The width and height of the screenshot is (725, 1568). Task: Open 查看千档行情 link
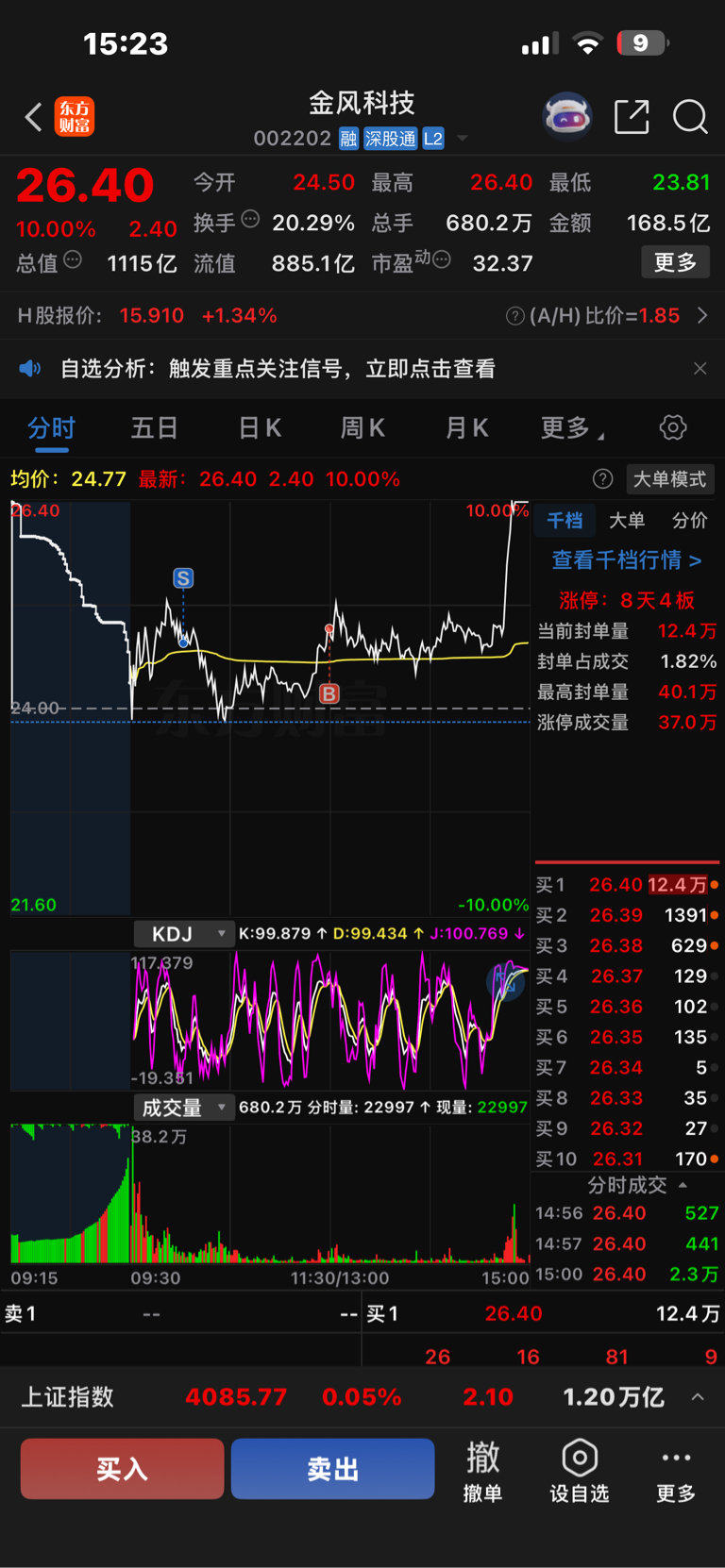click(x=627, y=560)
